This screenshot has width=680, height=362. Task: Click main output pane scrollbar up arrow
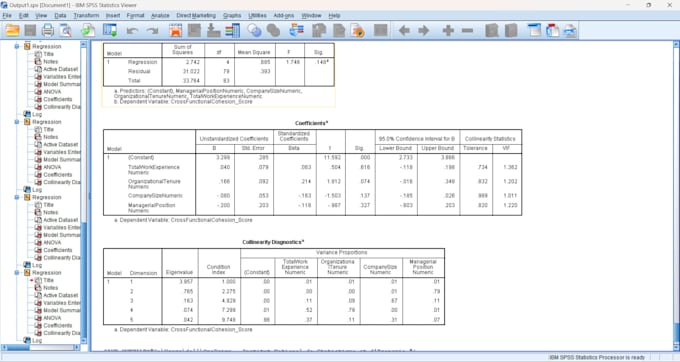(676, 44)
